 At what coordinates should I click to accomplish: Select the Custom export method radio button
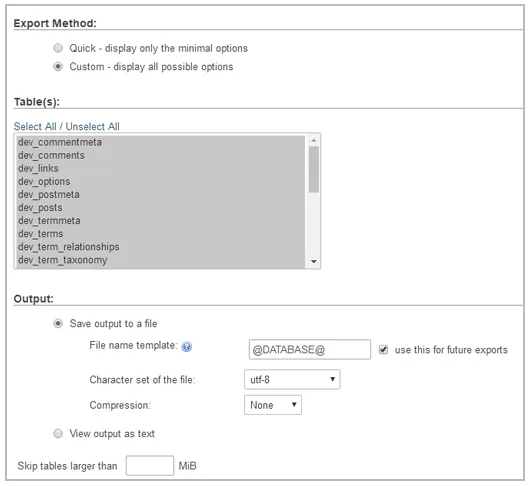tap(58, 67)
